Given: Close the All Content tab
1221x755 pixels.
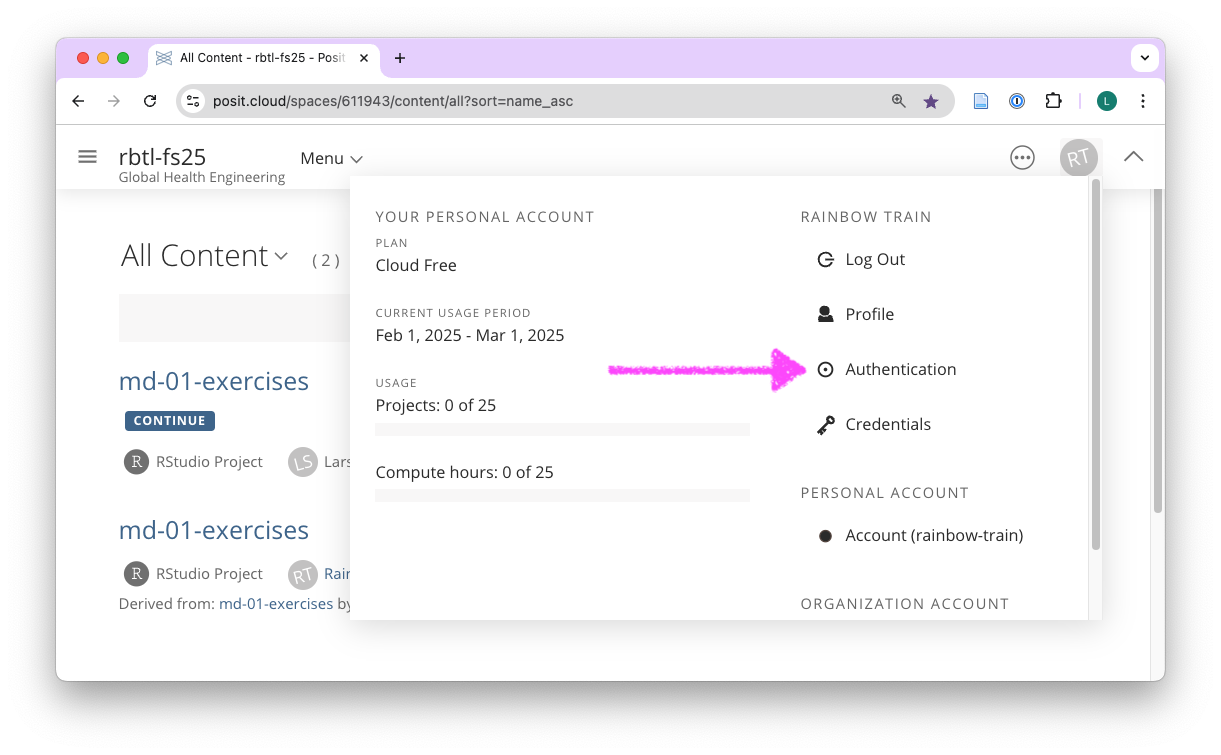Looking at the screenshot, I should 364,58.
